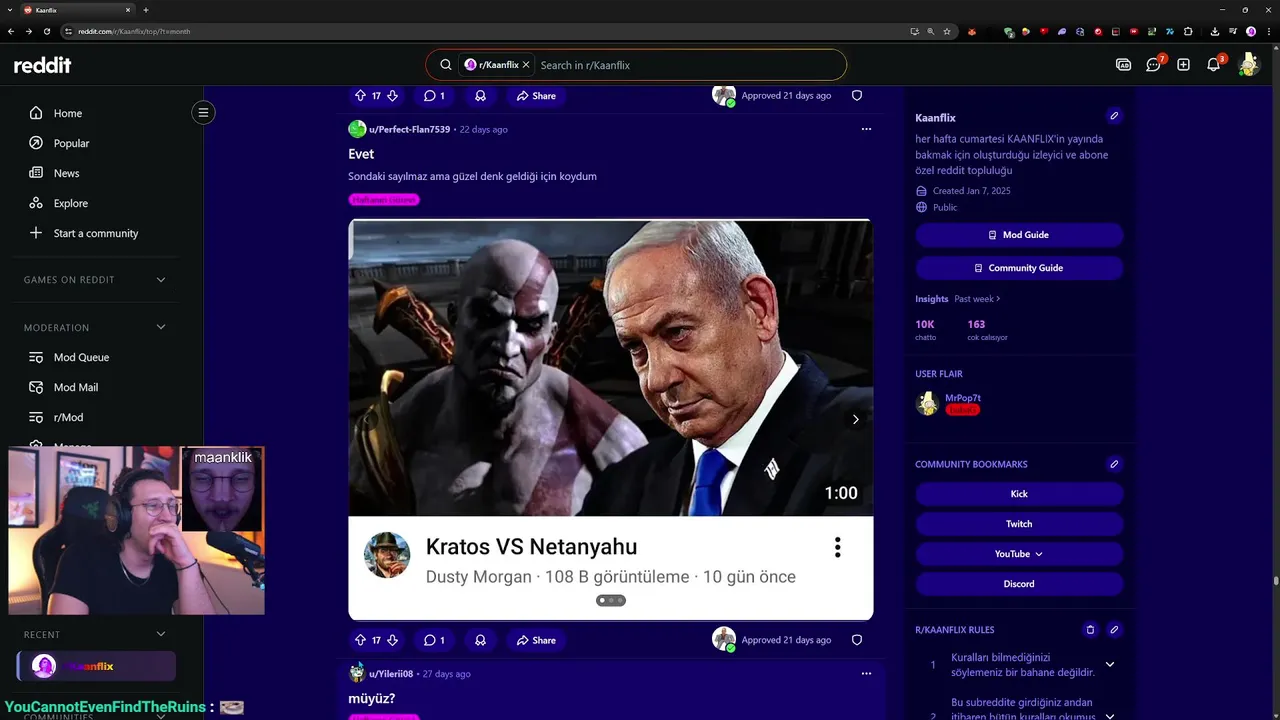Open the chat icon in header
Screen dimensions: 1280x720
tap(1153, 65)
